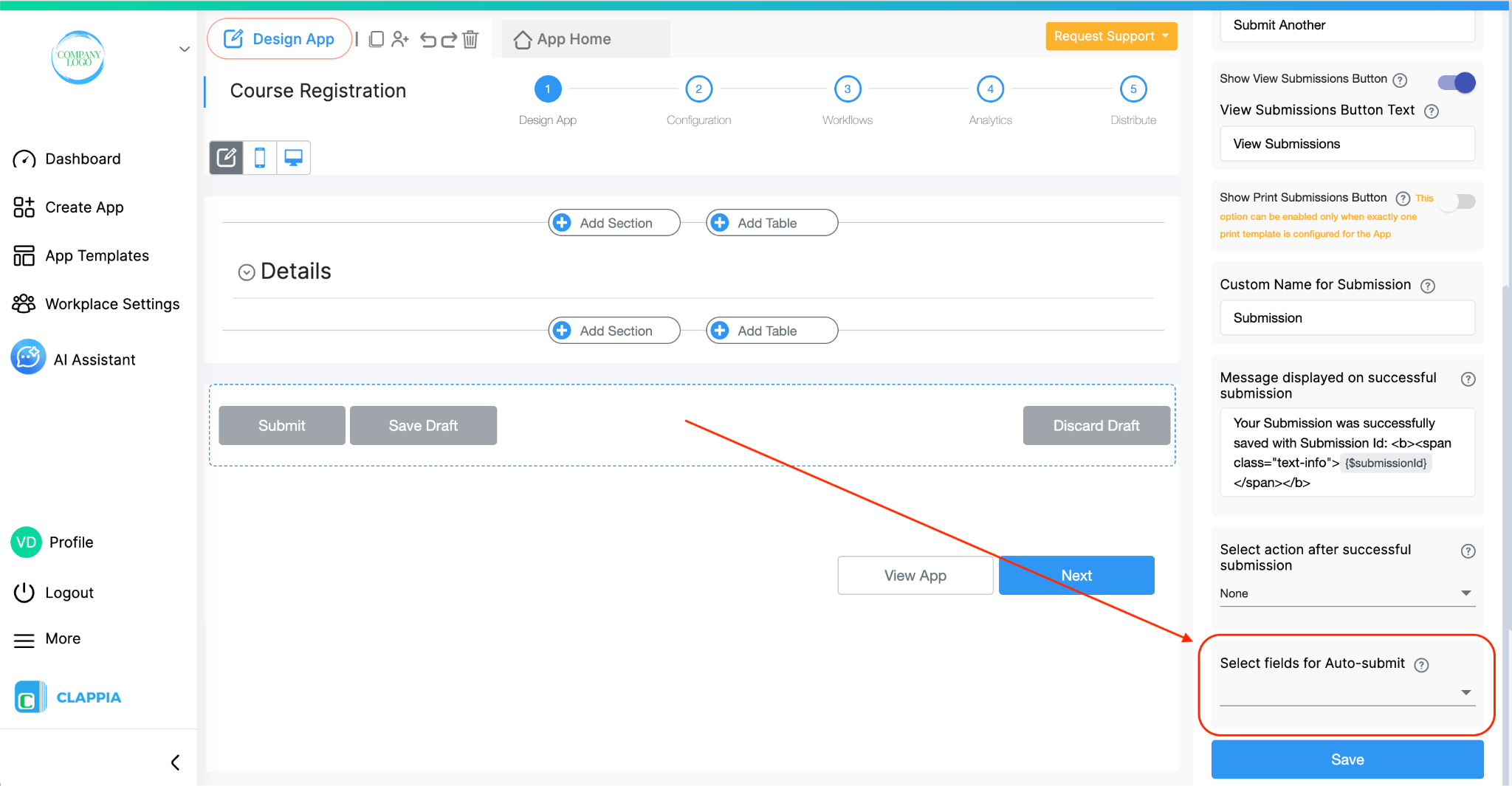Open the AI Assistant from the sidebar

(94, 359)
